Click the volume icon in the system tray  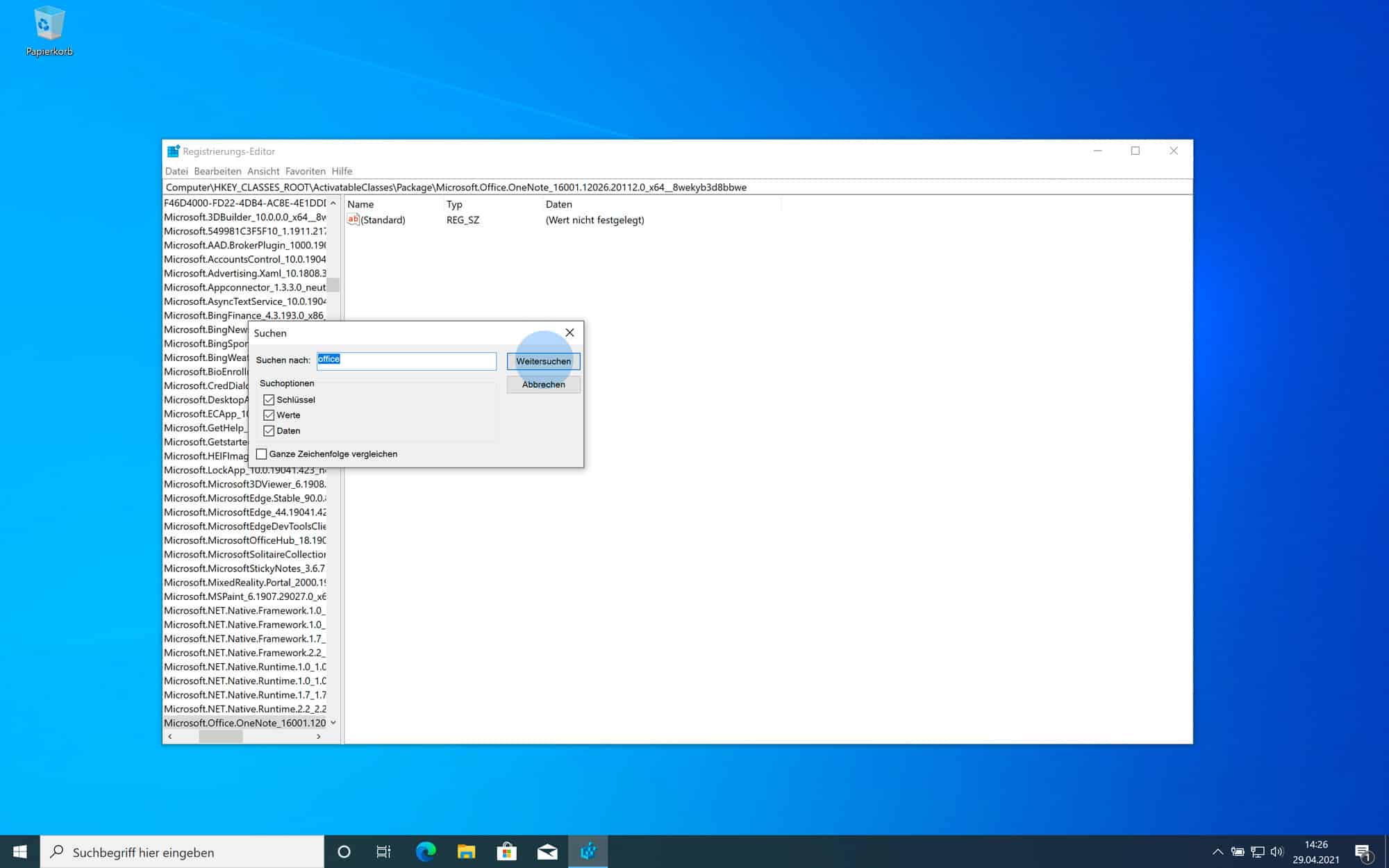coord(1276,851)
